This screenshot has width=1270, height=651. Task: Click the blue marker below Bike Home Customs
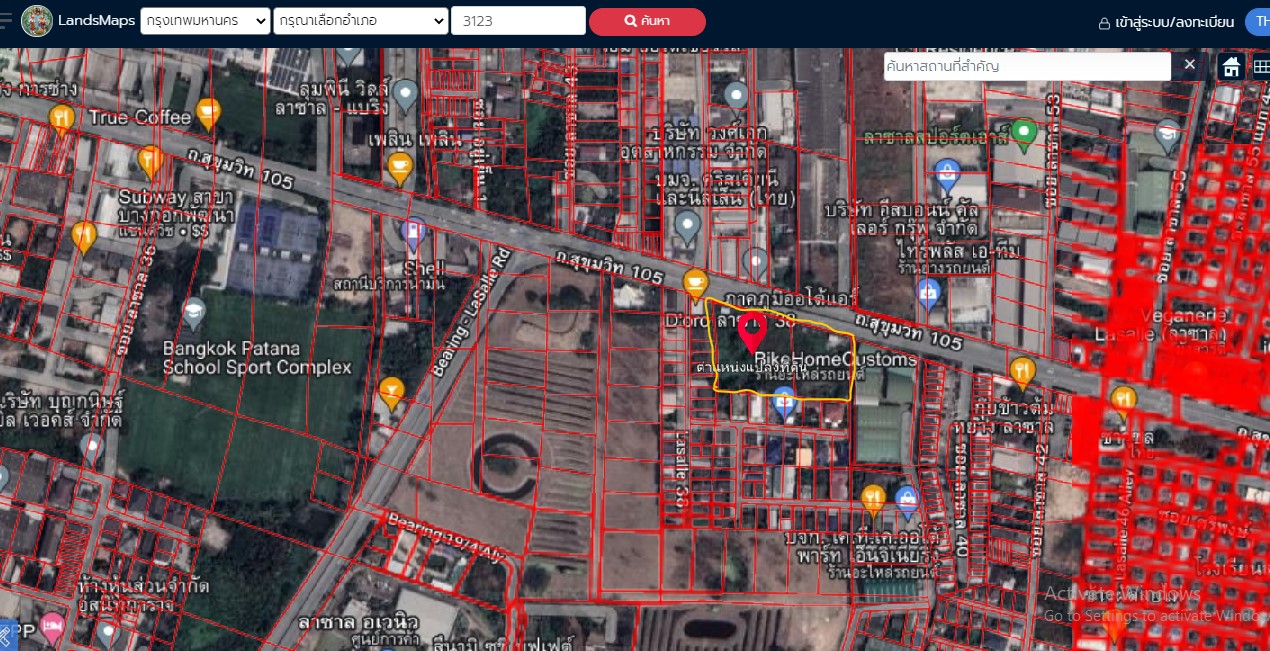[785, 402]
